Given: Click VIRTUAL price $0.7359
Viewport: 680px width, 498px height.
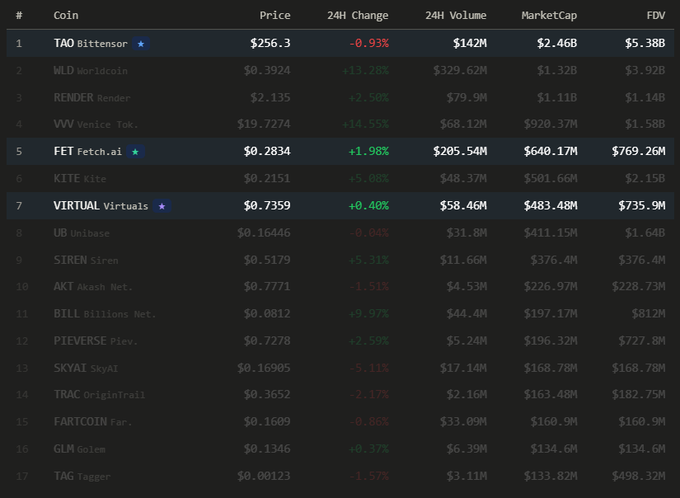Looking at the screenshot, I should click(267, 206).
